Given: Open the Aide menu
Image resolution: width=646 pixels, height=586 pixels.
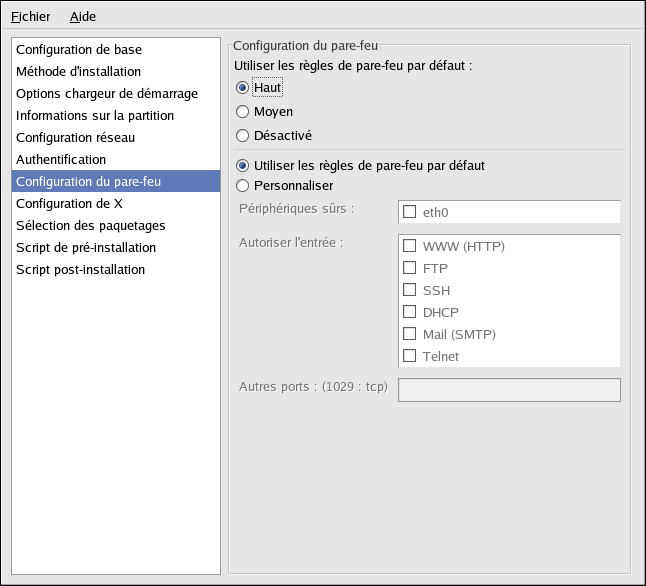Looking at the screenshot, I should pyautogui.click(x=83, y=16).
